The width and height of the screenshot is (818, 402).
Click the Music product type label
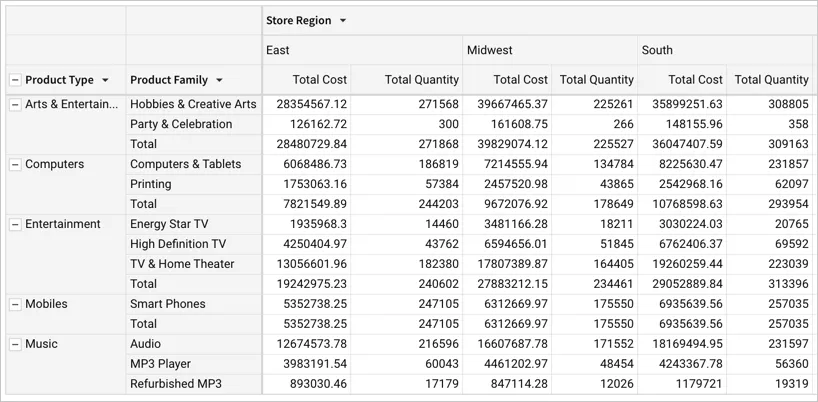41,344
